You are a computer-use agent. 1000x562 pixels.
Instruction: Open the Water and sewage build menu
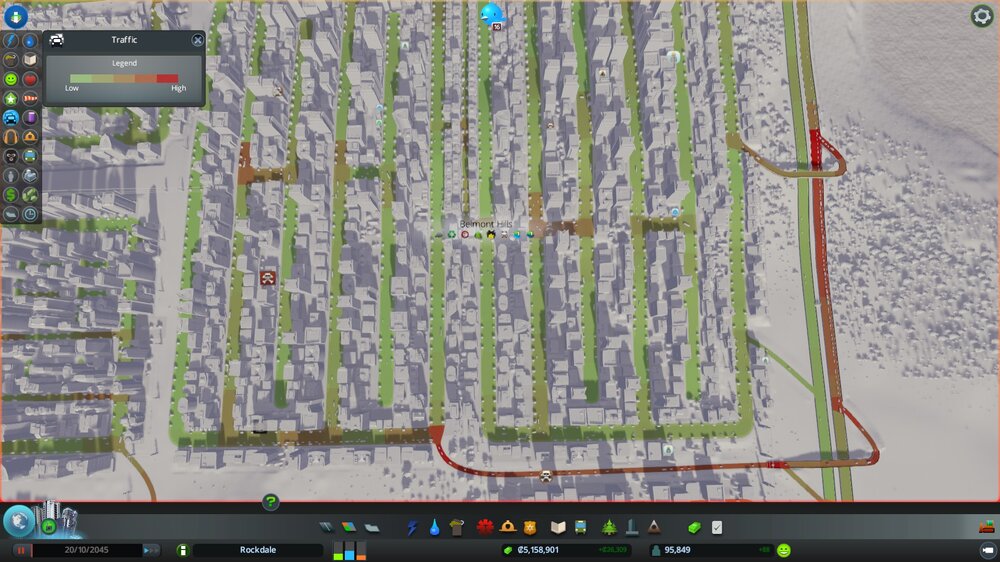point(434,528)
